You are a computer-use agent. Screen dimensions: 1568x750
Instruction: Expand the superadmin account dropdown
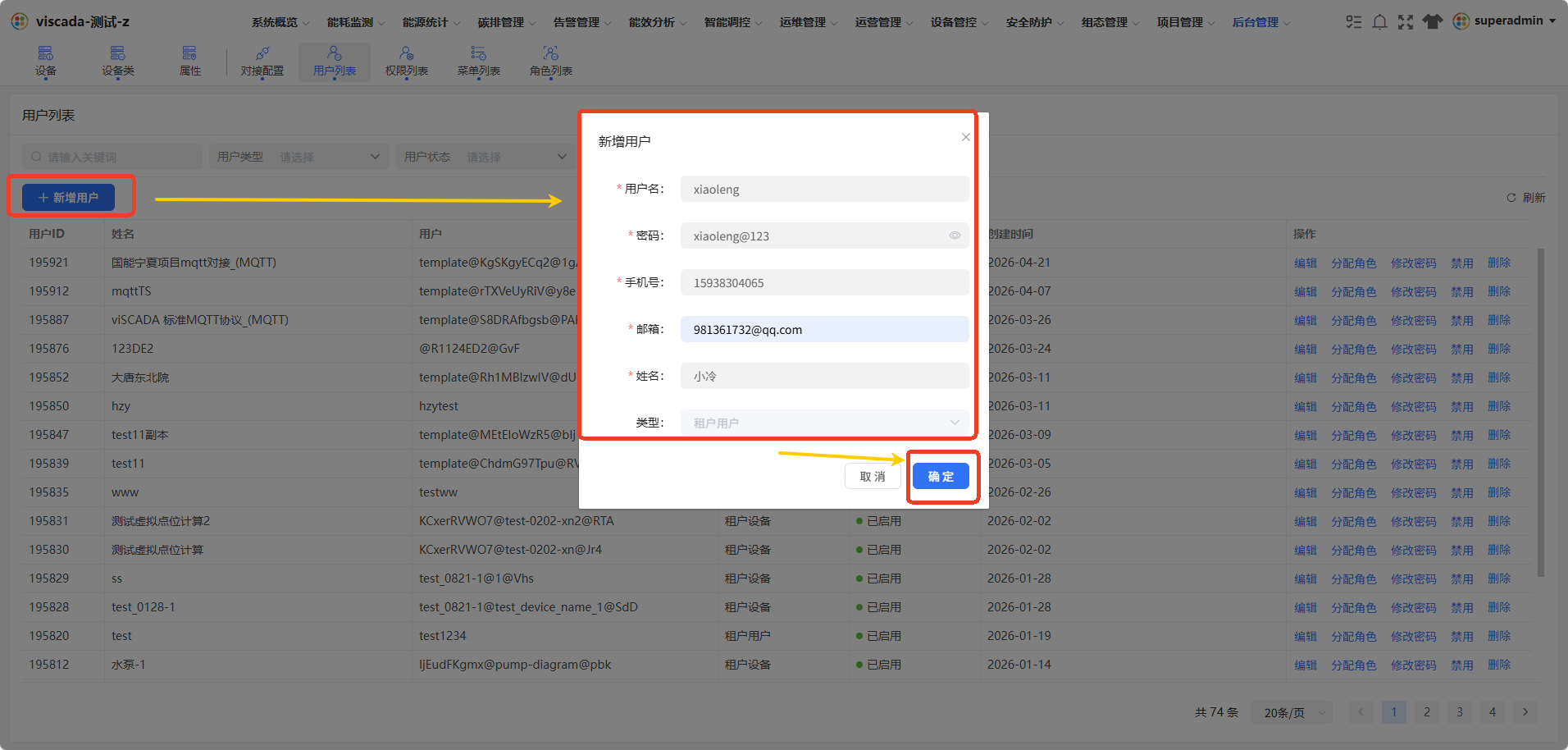[x=1552, y=21]
